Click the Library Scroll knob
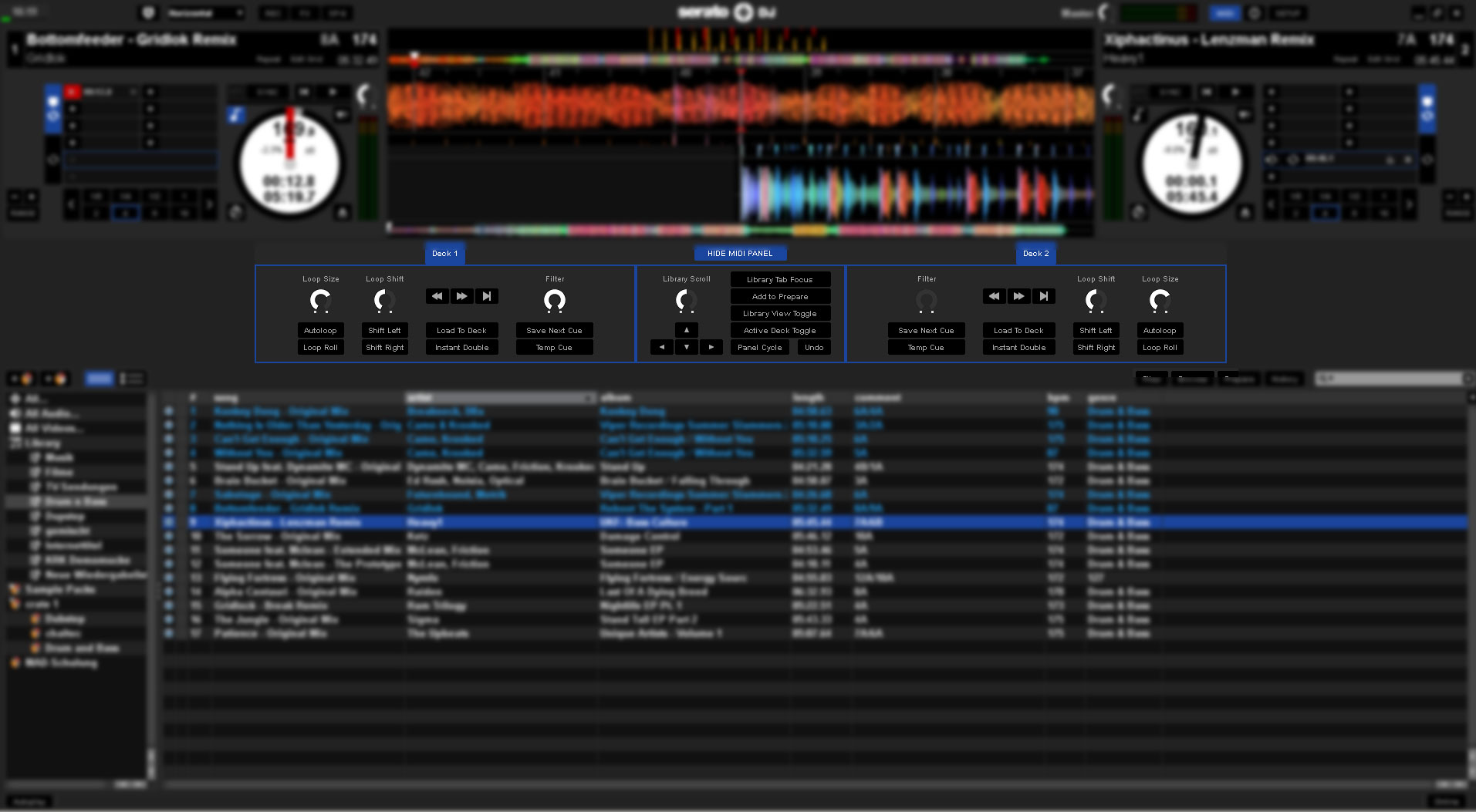 (x=686, y=300)
